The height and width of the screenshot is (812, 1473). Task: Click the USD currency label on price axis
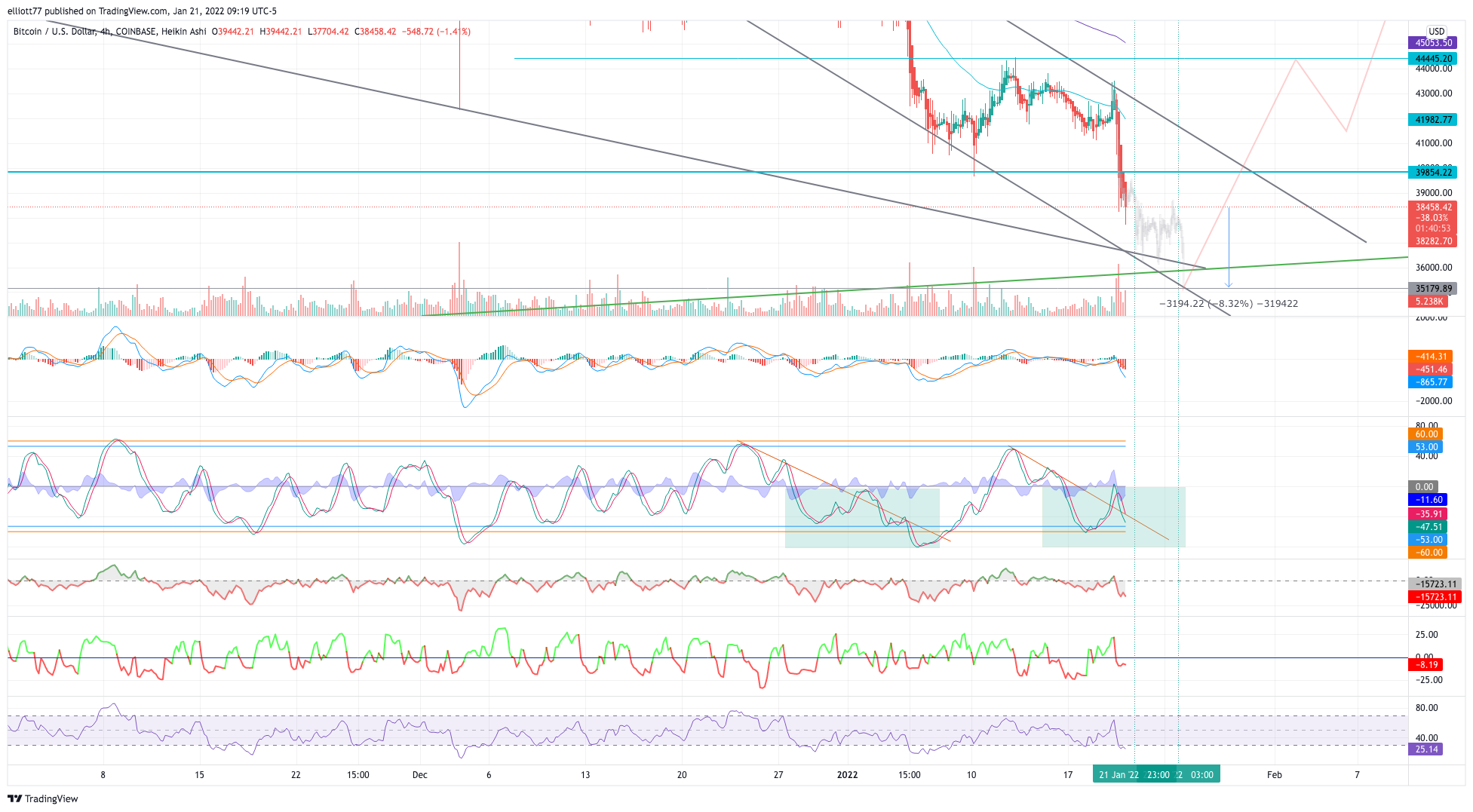(x=1436, y=32)
